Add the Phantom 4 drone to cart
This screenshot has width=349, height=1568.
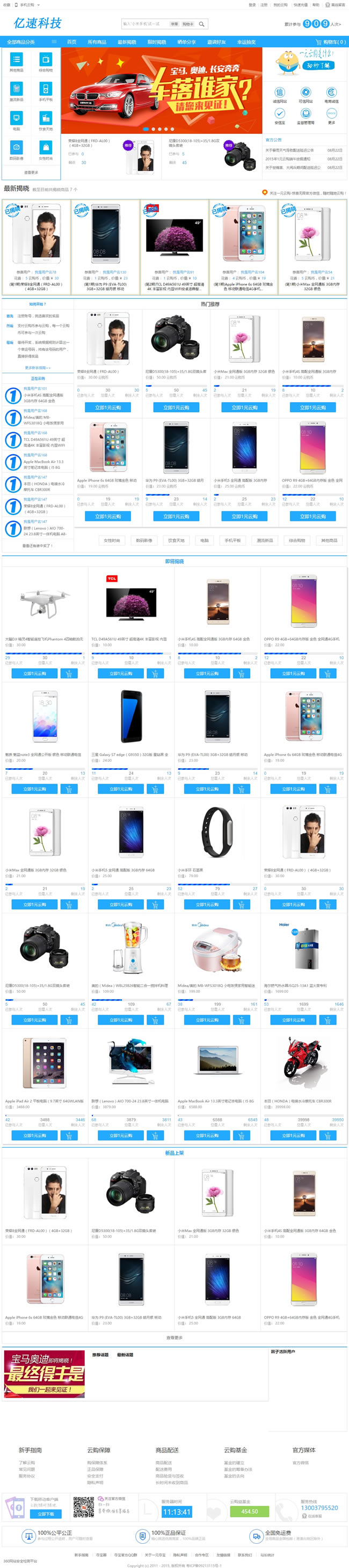(x=68, y=673)
